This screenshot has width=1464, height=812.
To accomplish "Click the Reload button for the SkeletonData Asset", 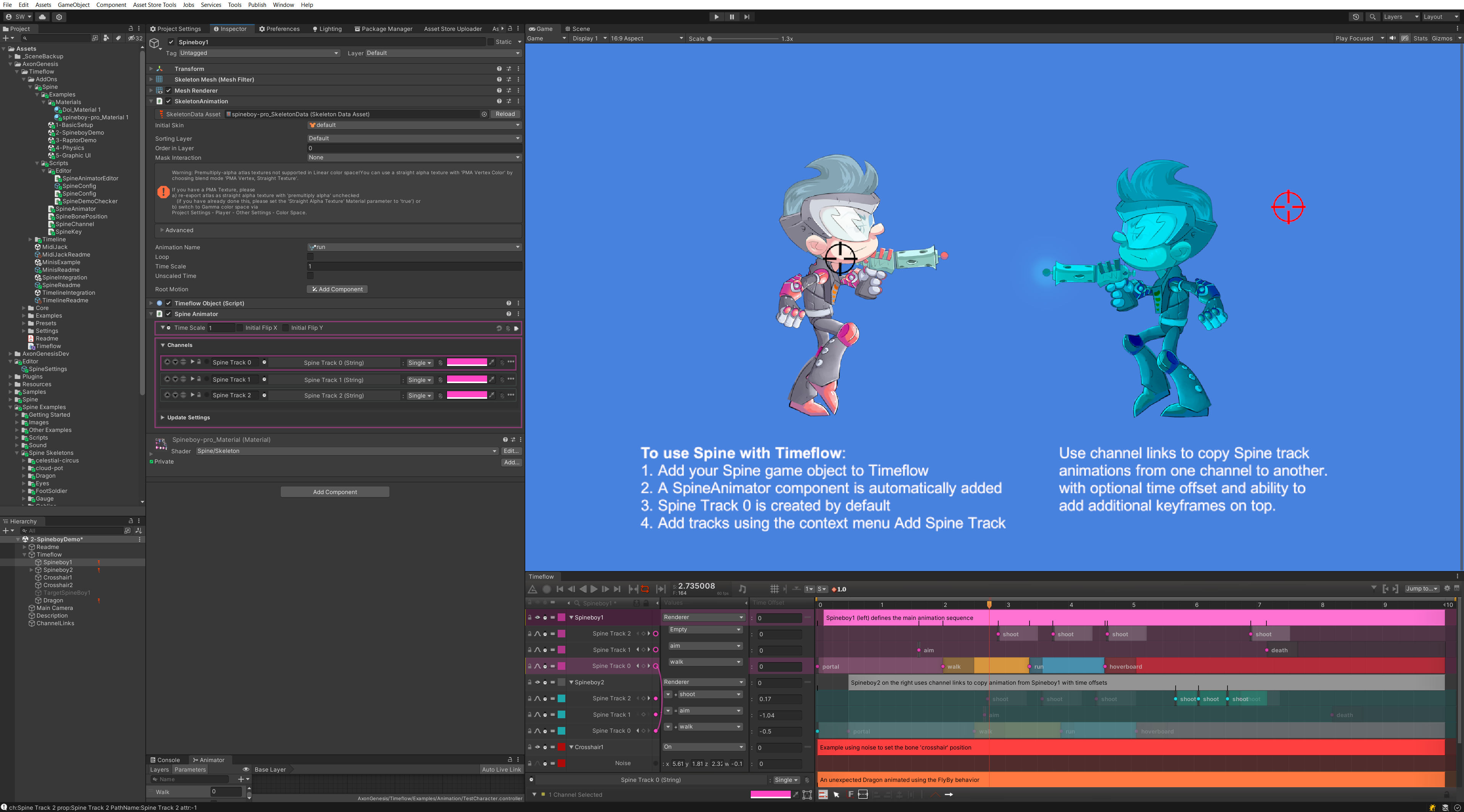I will click(505, 114).
